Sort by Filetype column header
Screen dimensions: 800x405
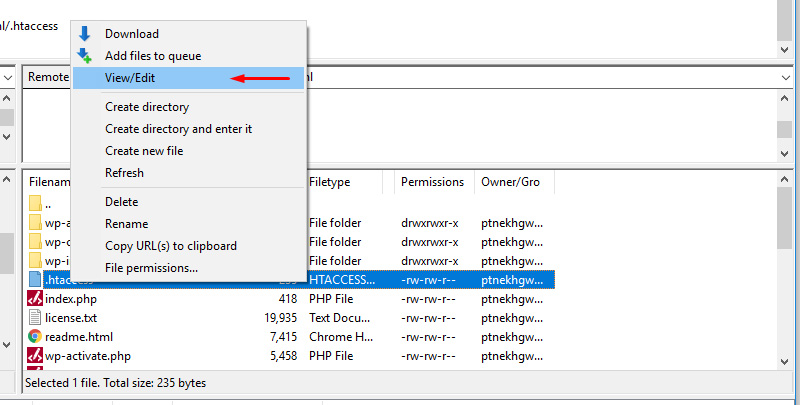(x=330, y=182)
